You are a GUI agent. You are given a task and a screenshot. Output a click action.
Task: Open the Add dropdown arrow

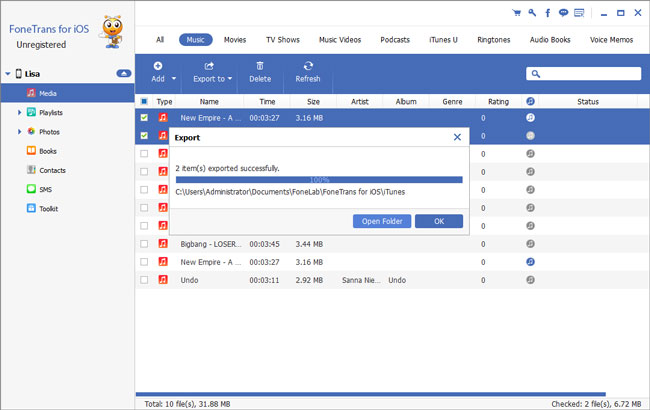[x=174, y=78]
